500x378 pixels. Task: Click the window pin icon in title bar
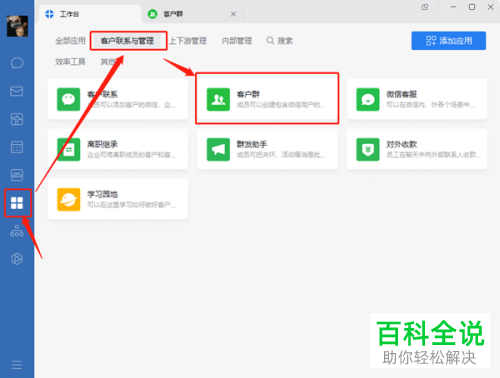pyautogui.click(x=425, y=7)
